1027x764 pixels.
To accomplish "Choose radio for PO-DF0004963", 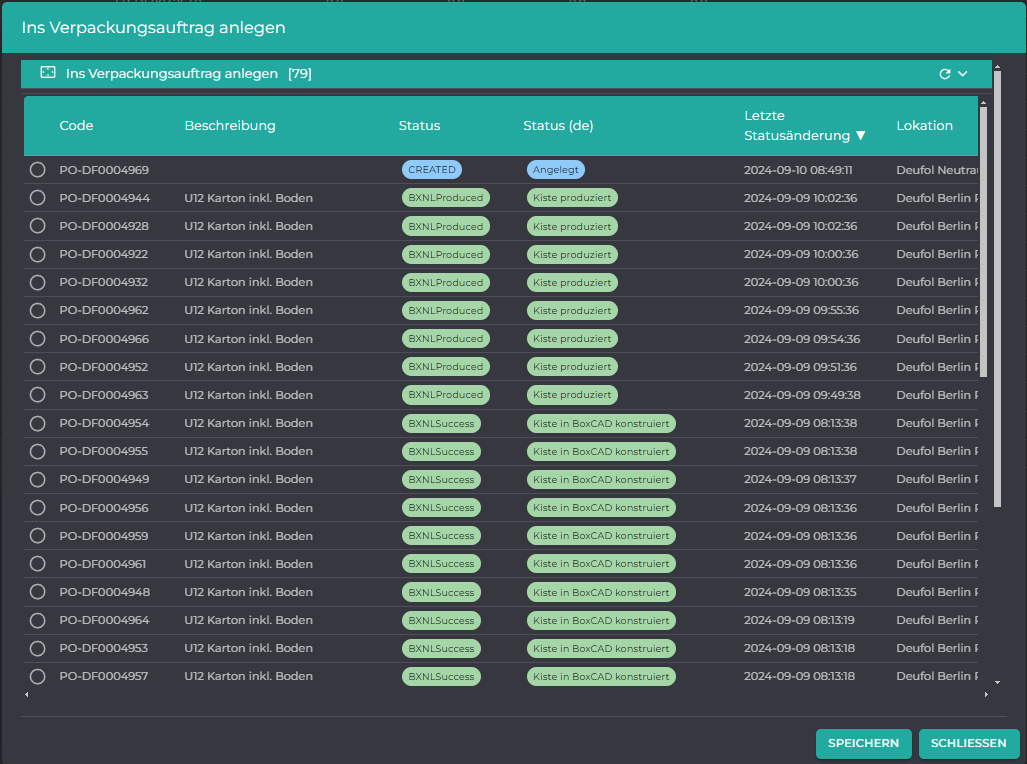I will pyautogui.click(x=37, y=395).
